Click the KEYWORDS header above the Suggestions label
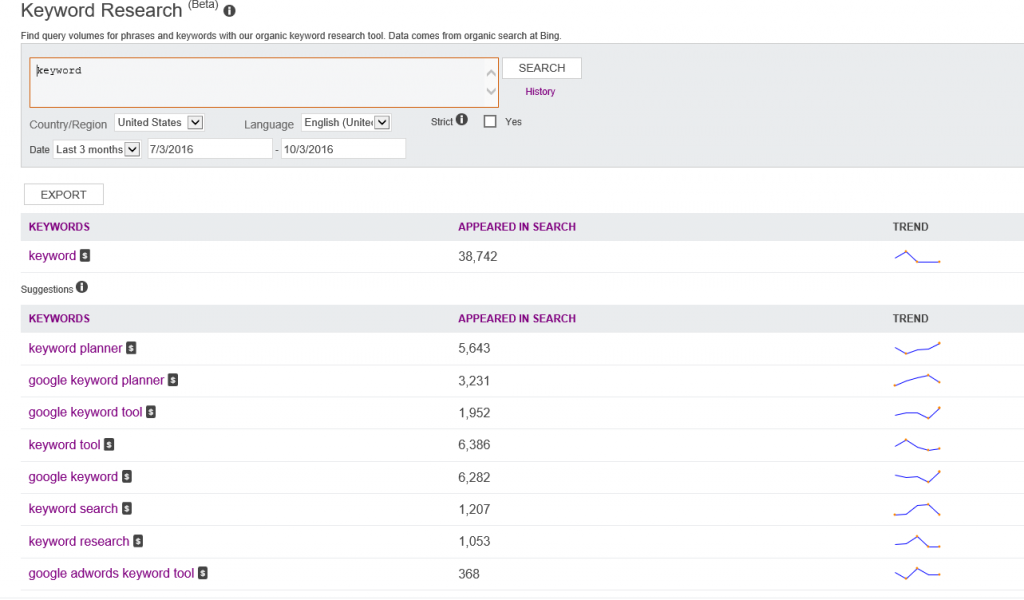 point(59,227)
